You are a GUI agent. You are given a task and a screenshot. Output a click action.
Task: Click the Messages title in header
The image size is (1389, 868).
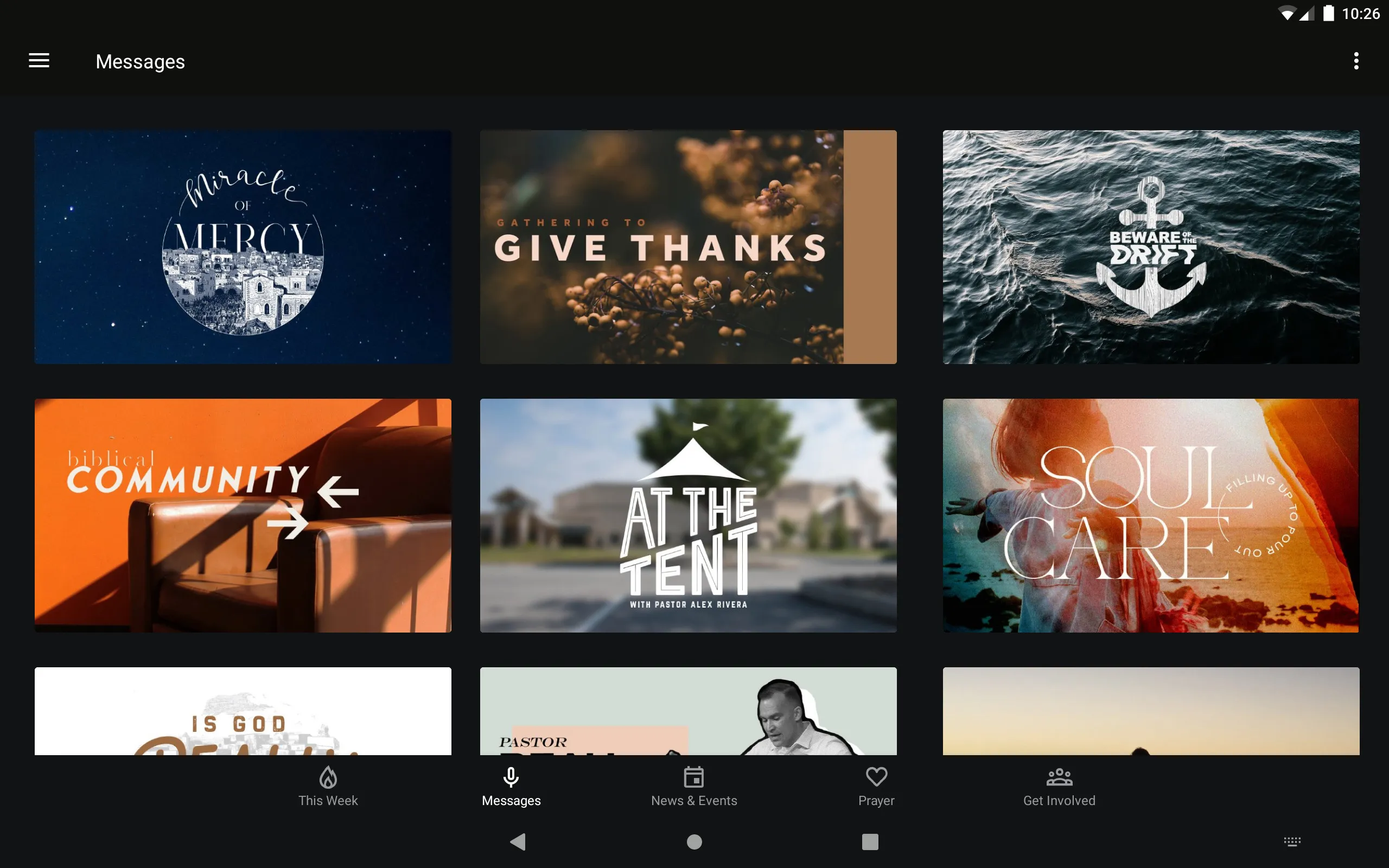(x=140, y=61)
